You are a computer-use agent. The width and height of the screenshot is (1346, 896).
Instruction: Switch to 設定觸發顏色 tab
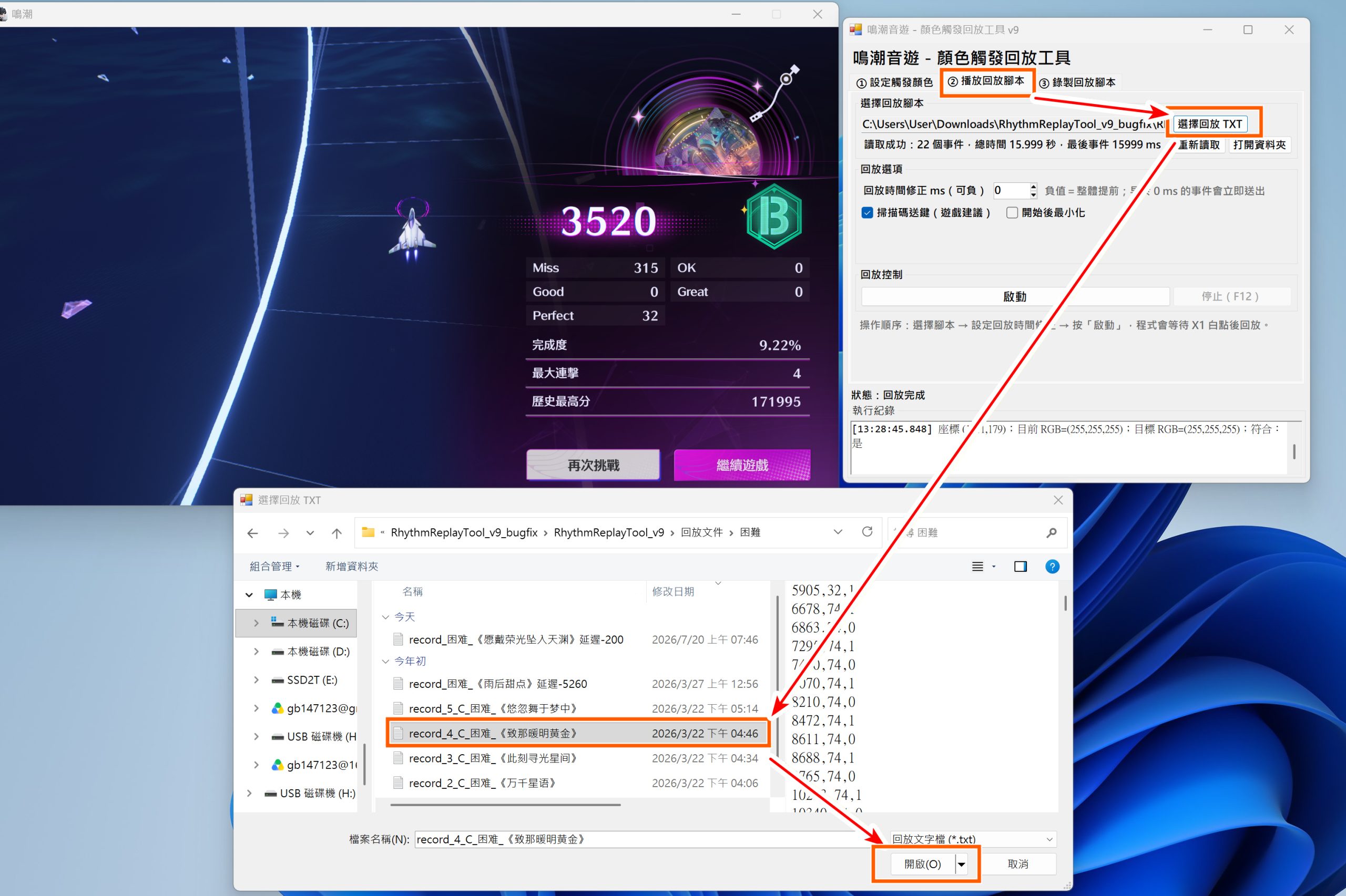894,83
